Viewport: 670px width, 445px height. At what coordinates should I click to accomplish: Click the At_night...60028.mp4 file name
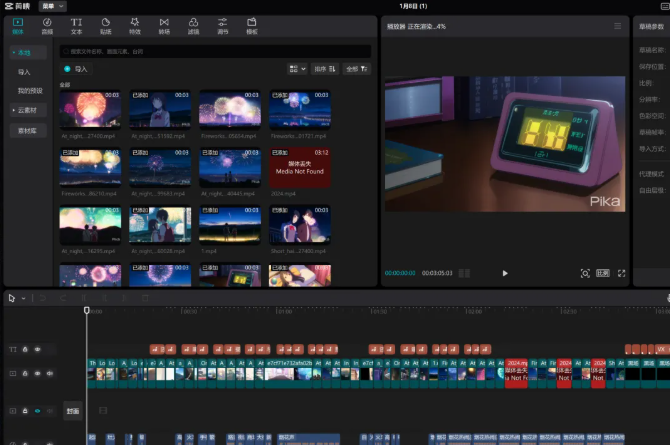coord(158,251)
